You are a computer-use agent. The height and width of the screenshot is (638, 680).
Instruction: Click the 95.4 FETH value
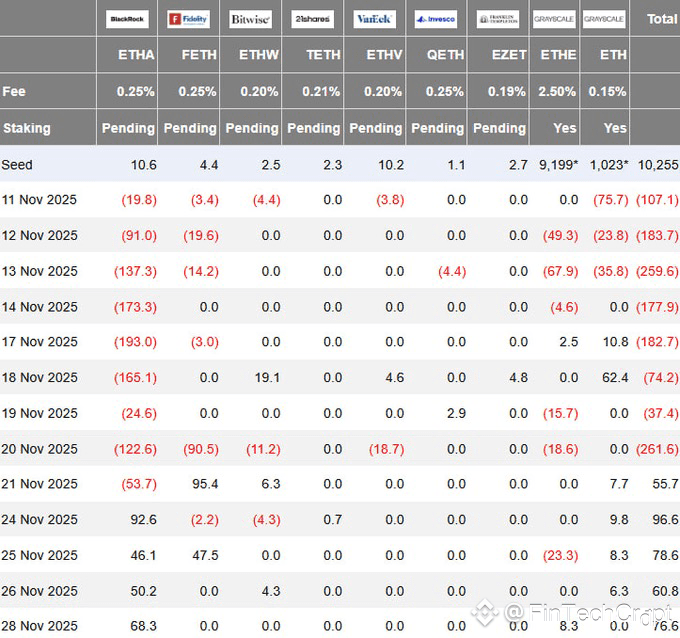205,484
